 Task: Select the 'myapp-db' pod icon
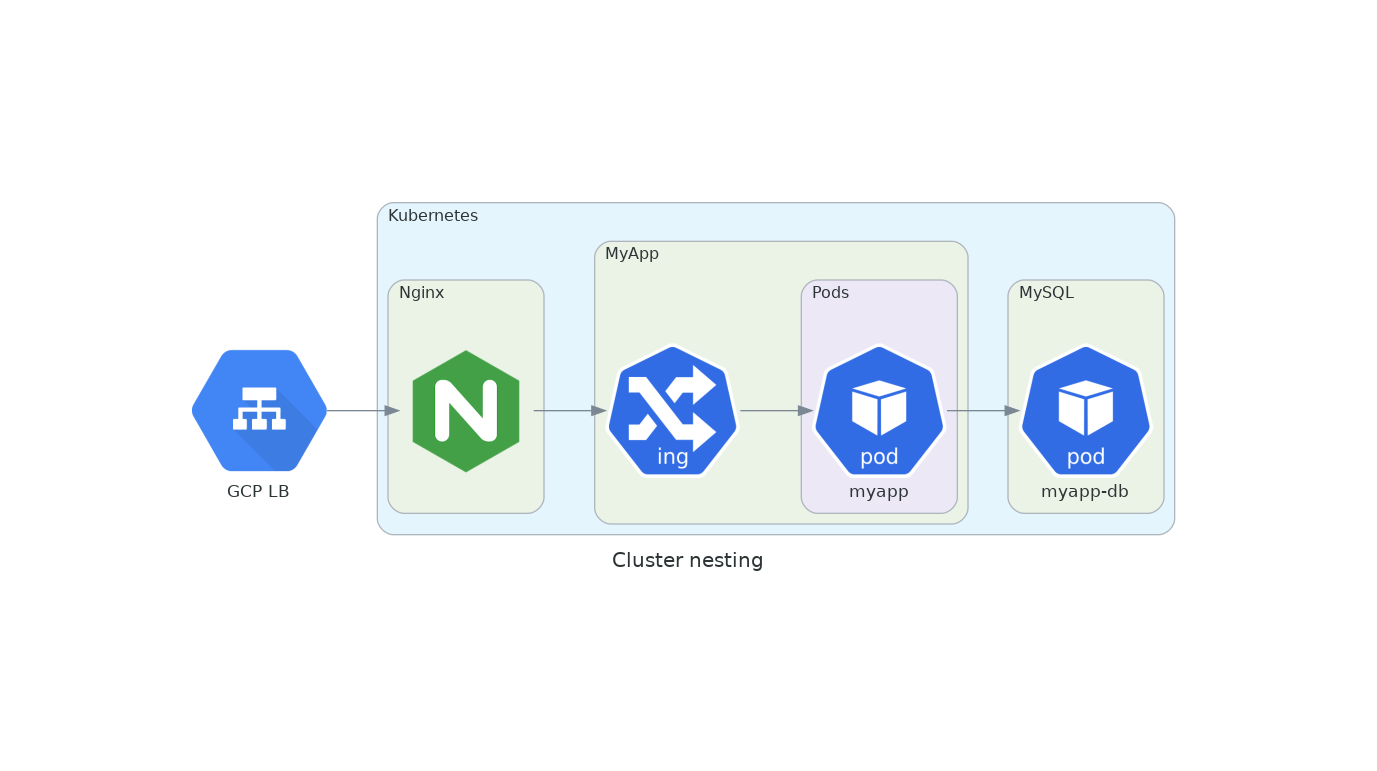(x=1086, y=410)
